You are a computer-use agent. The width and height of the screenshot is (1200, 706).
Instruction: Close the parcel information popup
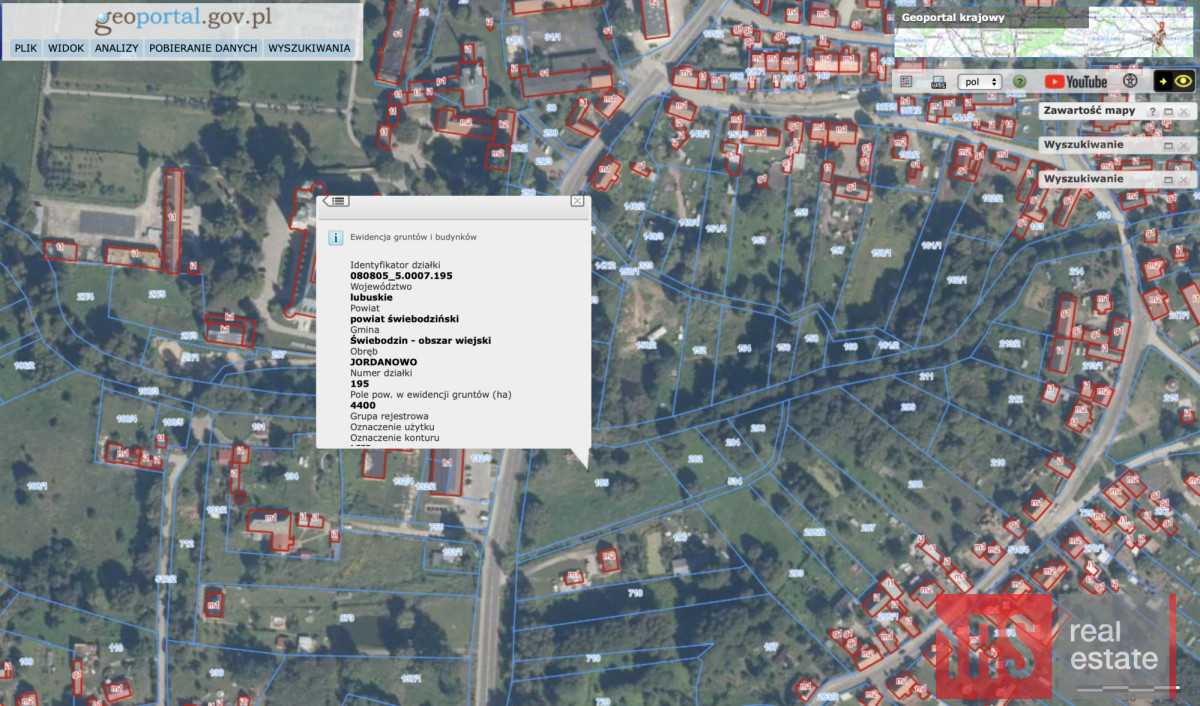[x=577, y=201]
